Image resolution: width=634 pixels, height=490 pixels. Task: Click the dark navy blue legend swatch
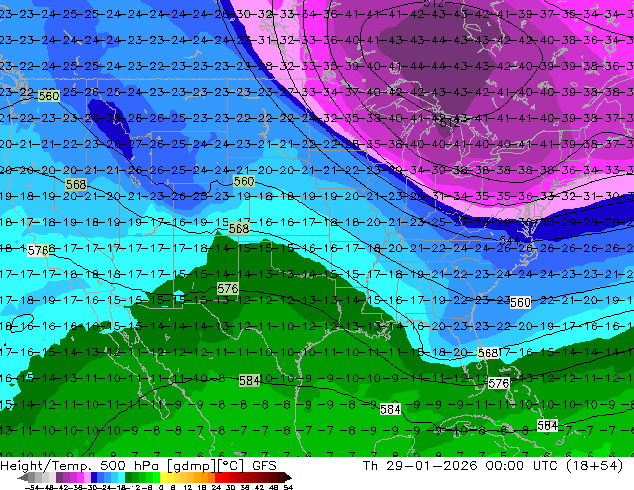[x=94, y=477]
